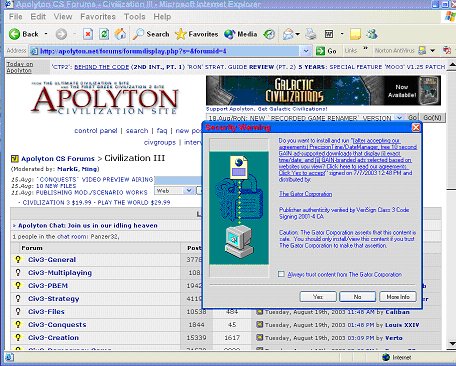Open the Edit menu
The height and width of the screenshot is (366, 456).
(38, 17)
